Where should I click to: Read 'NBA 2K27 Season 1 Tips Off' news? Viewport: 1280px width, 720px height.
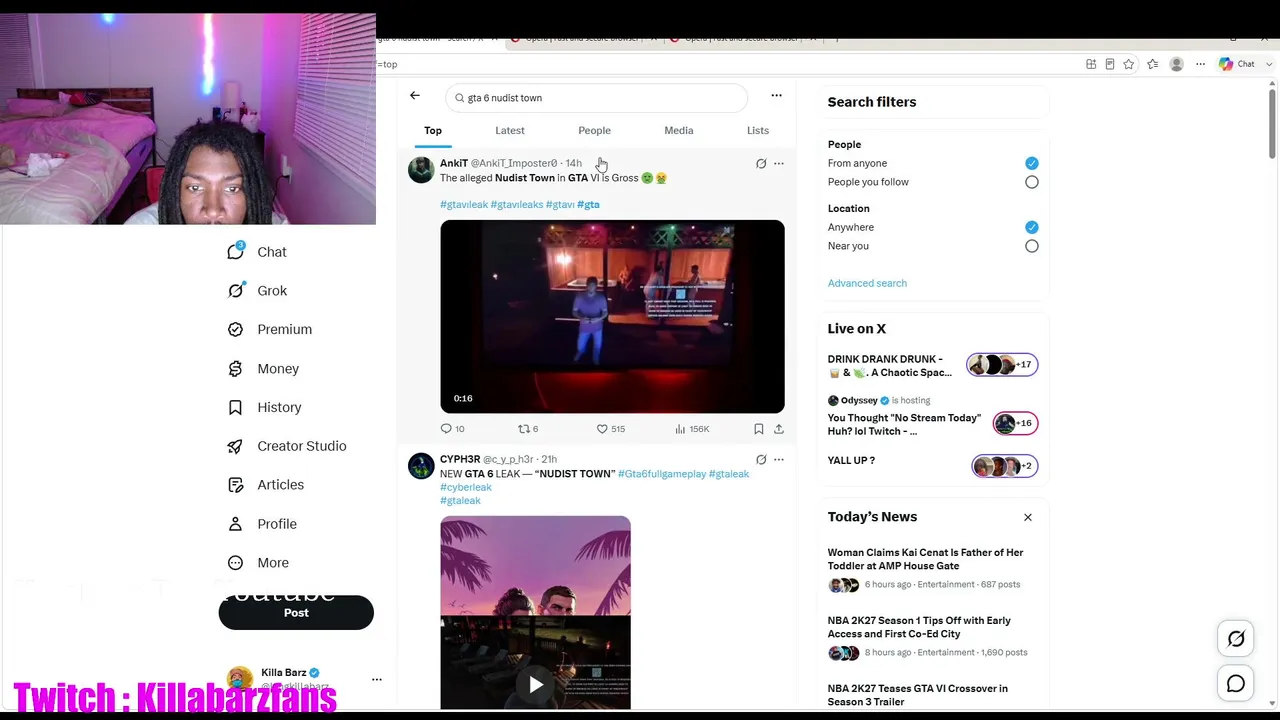click(933, 636)
